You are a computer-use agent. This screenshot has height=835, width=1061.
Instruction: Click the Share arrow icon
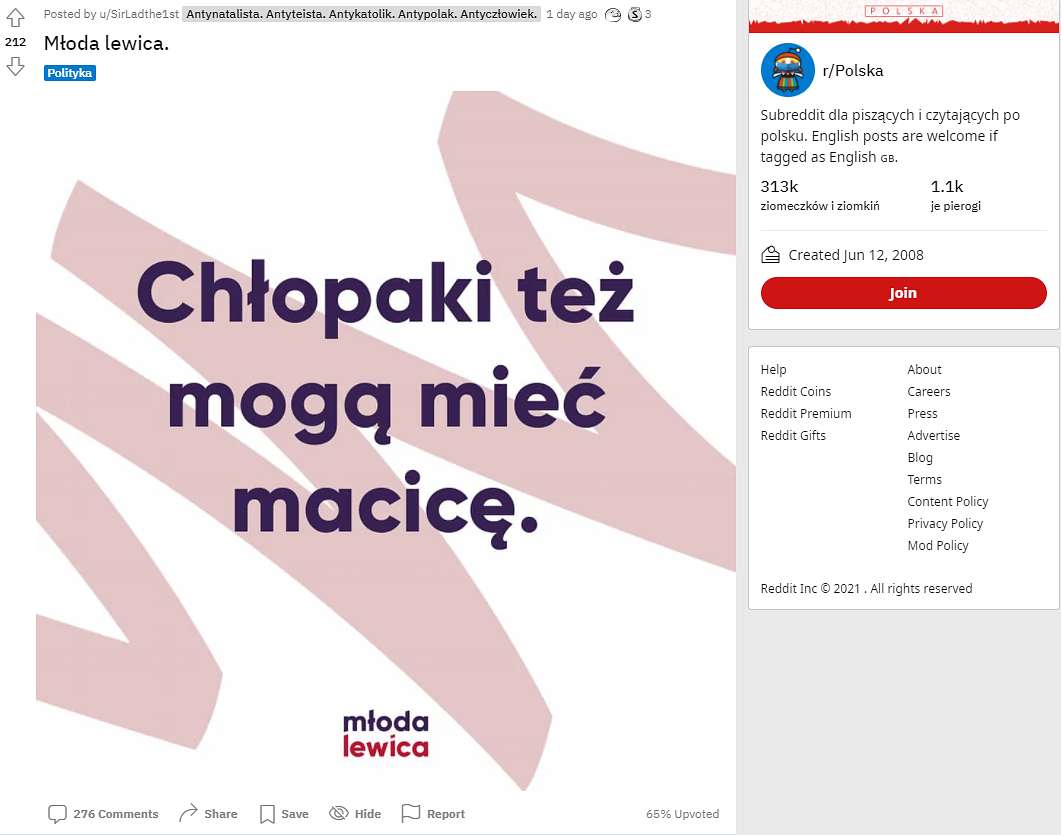pos(188,813)
